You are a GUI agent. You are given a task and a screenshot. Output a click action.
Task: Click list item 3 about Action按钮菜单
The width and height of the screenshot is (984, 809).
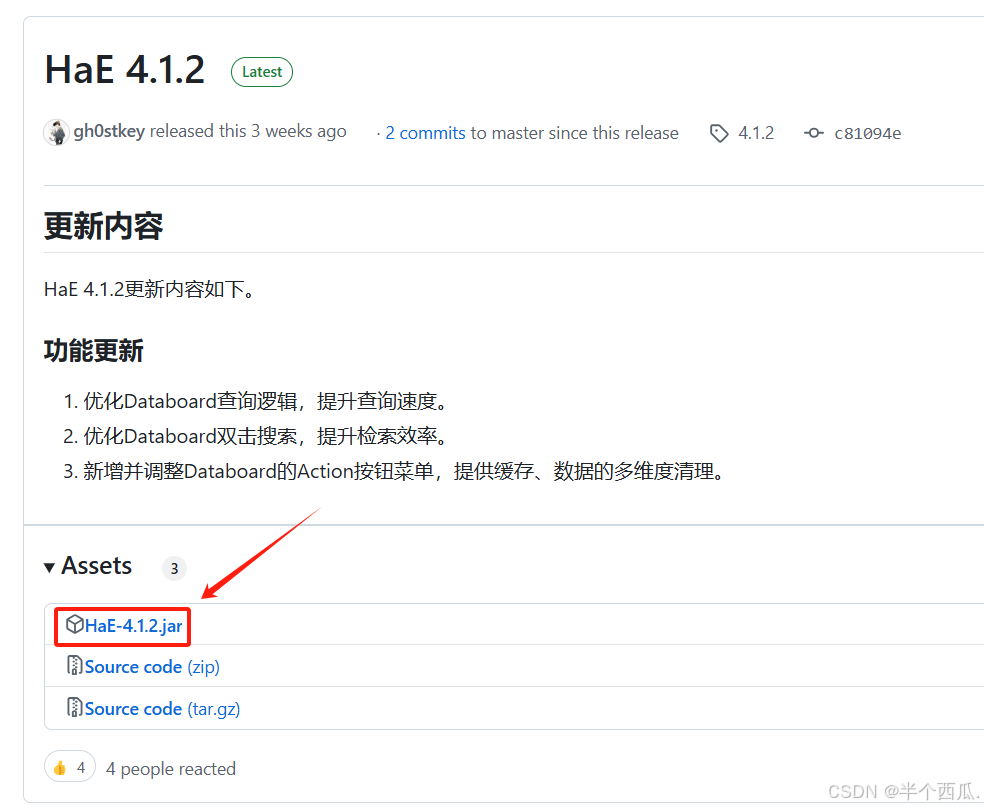pyautogui.click(x=404, y=471)
